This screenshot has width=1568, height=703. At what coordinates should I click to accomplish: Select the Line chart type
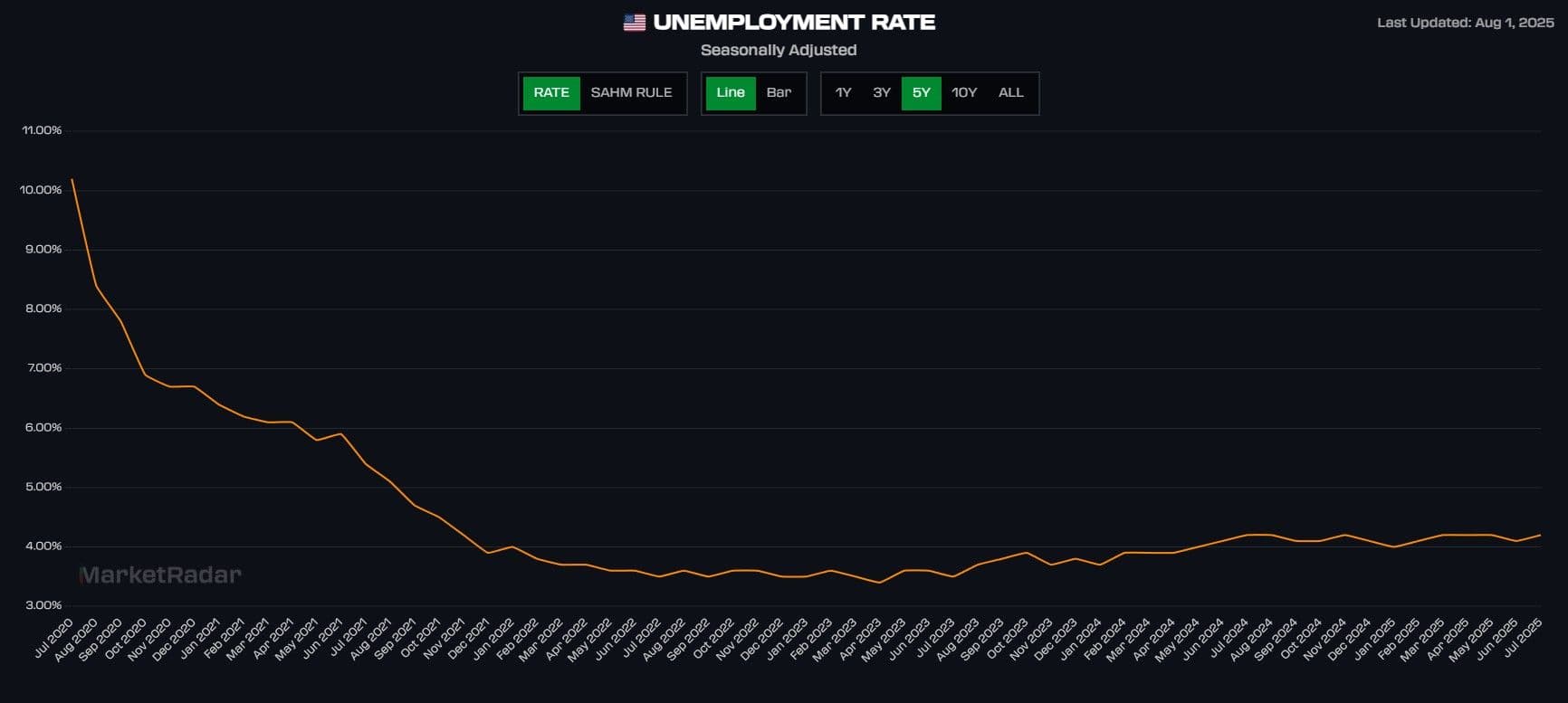pos(731,92)
